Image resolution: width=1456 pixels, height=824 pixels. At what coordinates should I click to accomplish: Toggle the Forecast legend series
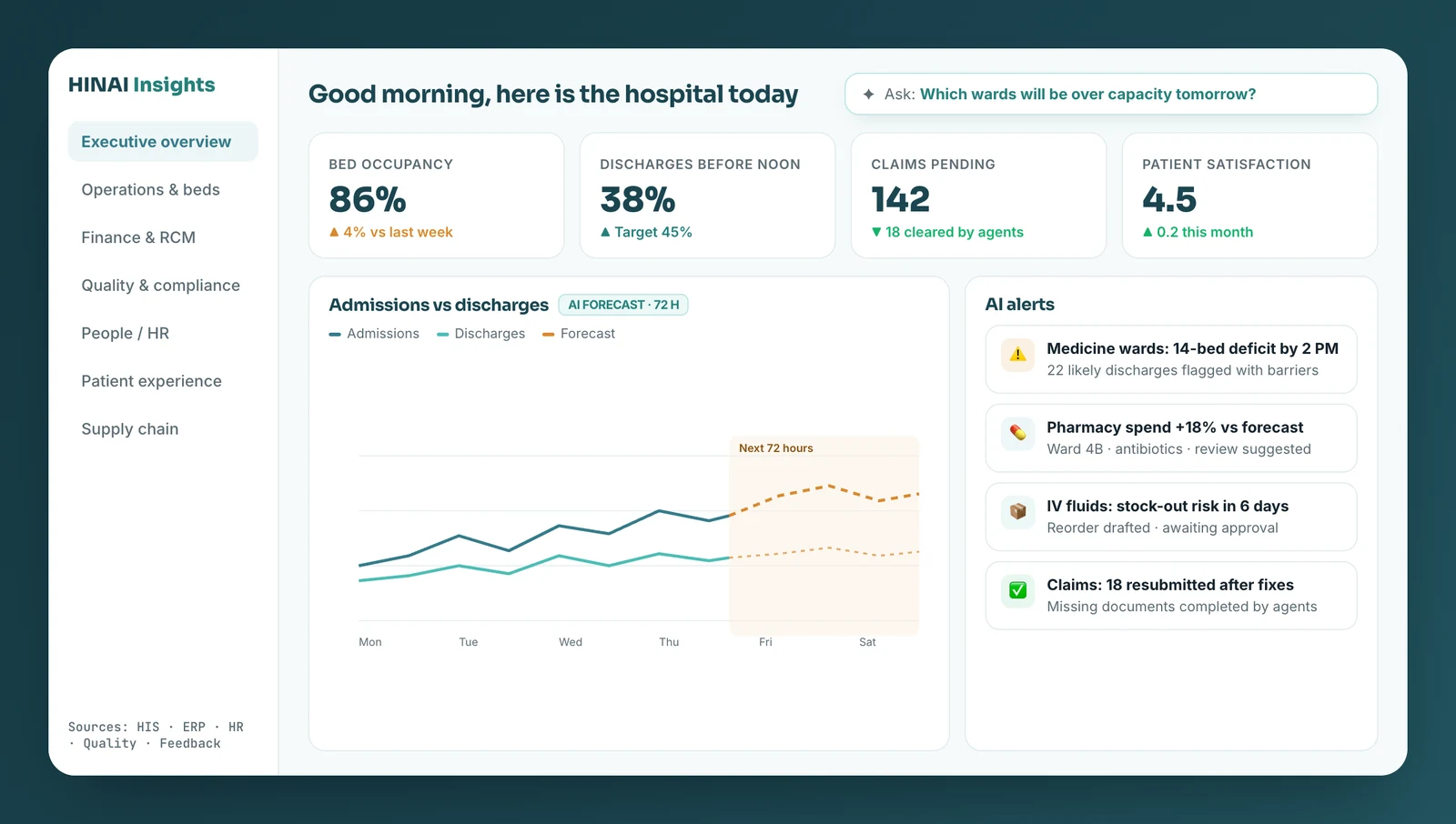tap(579, 334)
